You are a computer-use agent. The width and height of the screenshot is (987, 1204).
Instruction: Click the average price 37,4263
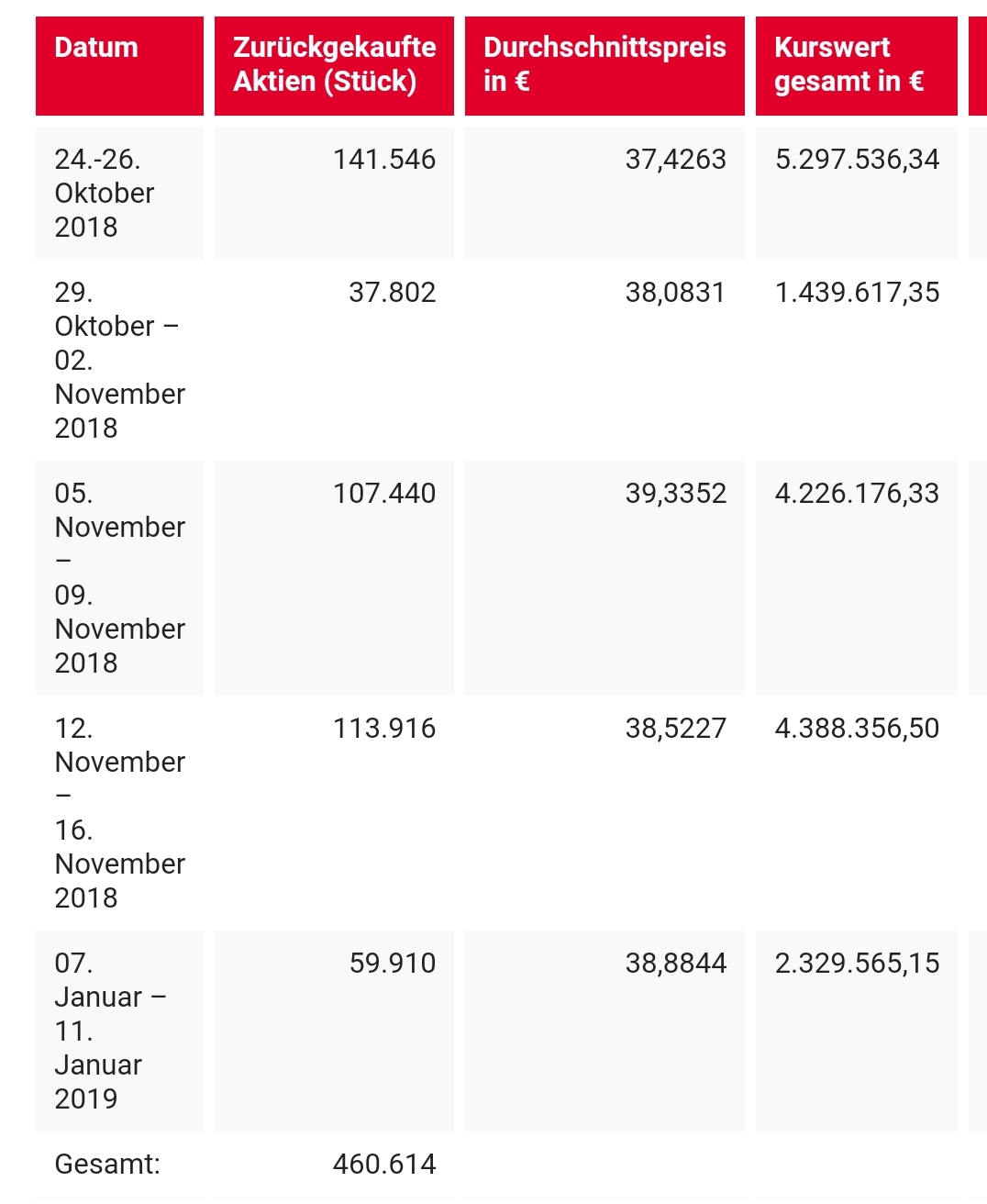(x=675, y=160)
